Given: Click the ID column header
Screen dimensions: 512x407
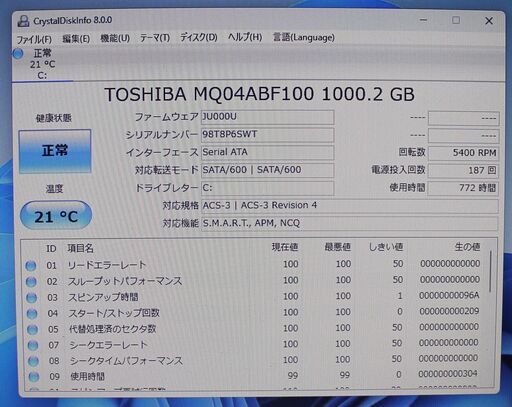Looking at the screenshot, I should pyautogui.click(x=51, y=248).
